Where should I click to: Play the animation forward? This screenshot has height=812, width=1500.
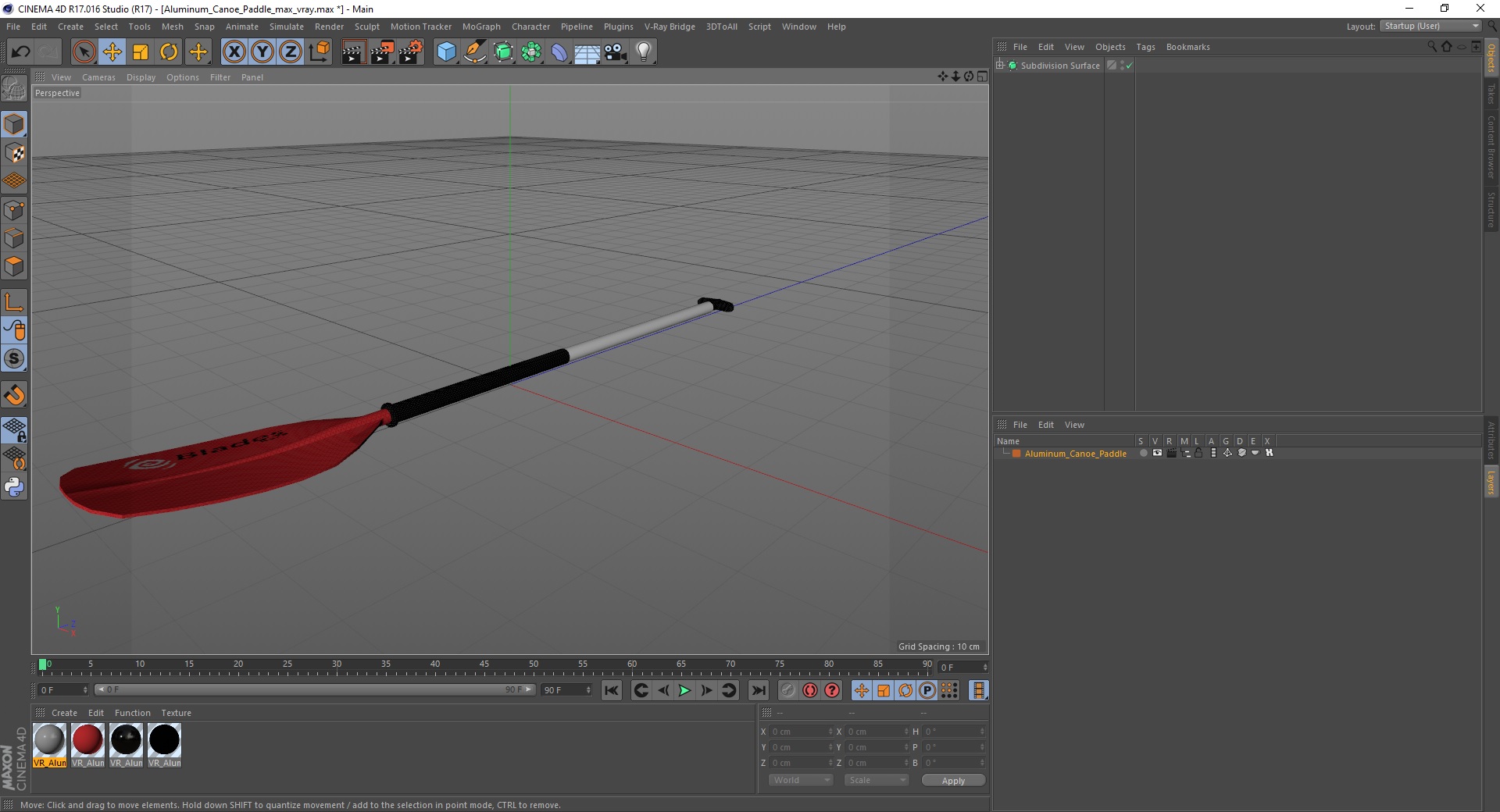(x=684, y=690)
